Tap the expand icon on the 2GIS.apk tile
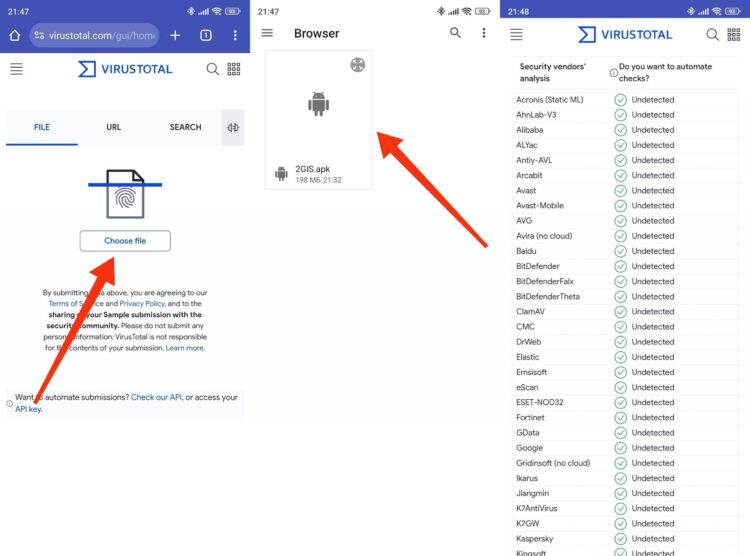Screen dimensions: 750x556 coord(357,65)
